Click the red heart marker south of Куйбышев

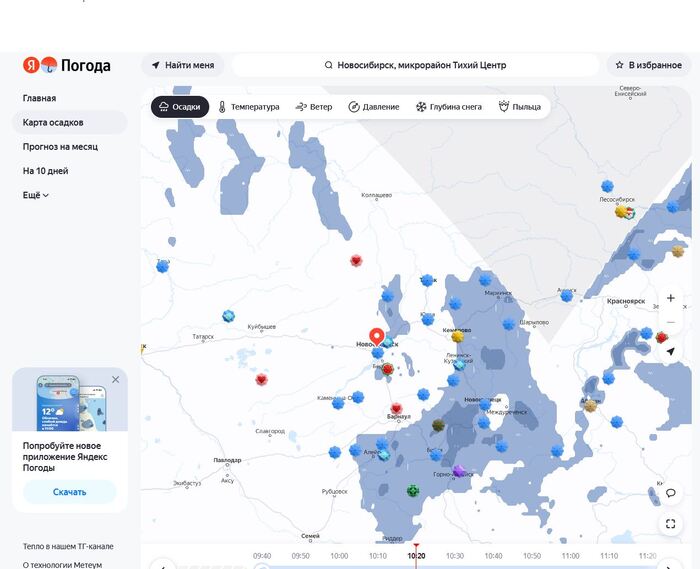(262, 379)
